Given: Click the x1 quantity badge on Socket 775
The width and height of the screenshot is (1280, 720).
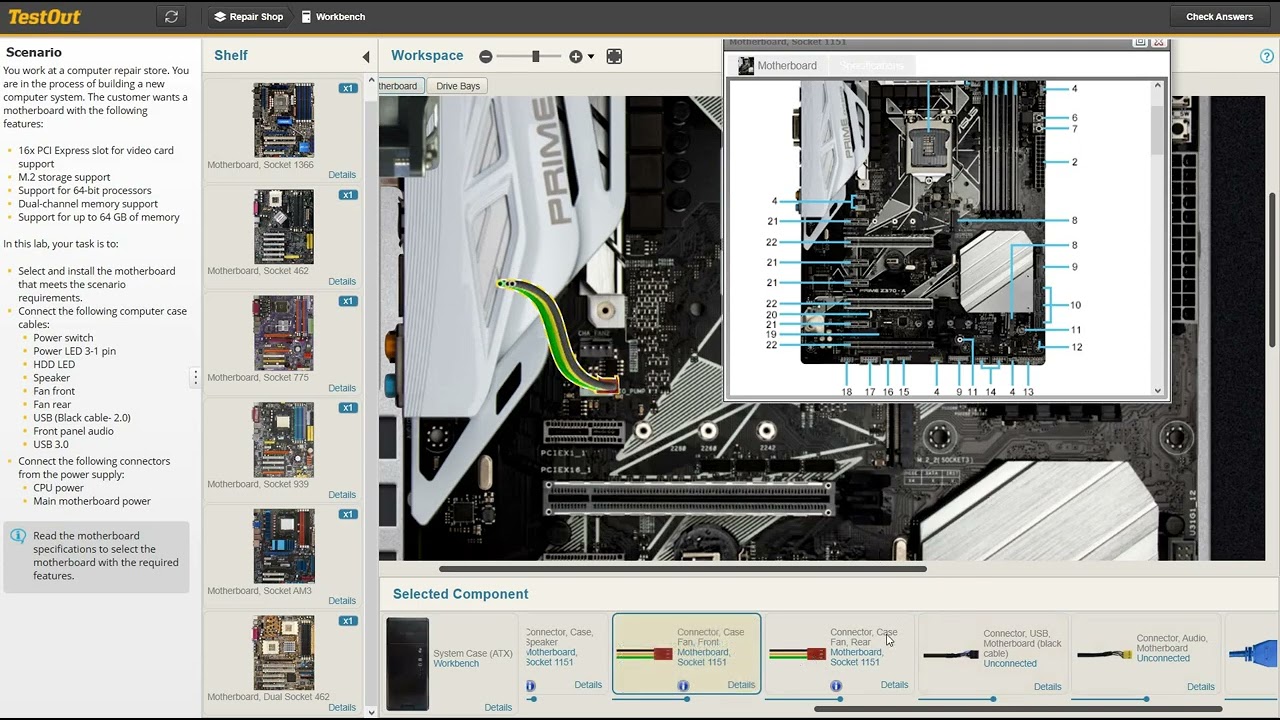Looking at the screenshot, I should pos(347,301).
